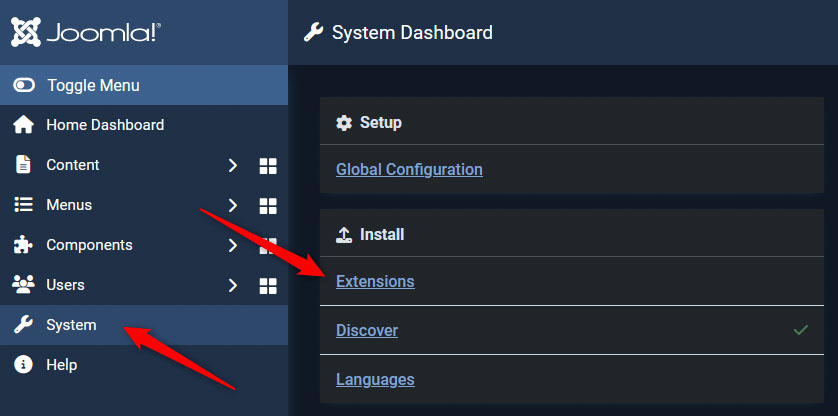
Task: Open the Discover link
Action: pyautogui.click(x=367, y=331)
